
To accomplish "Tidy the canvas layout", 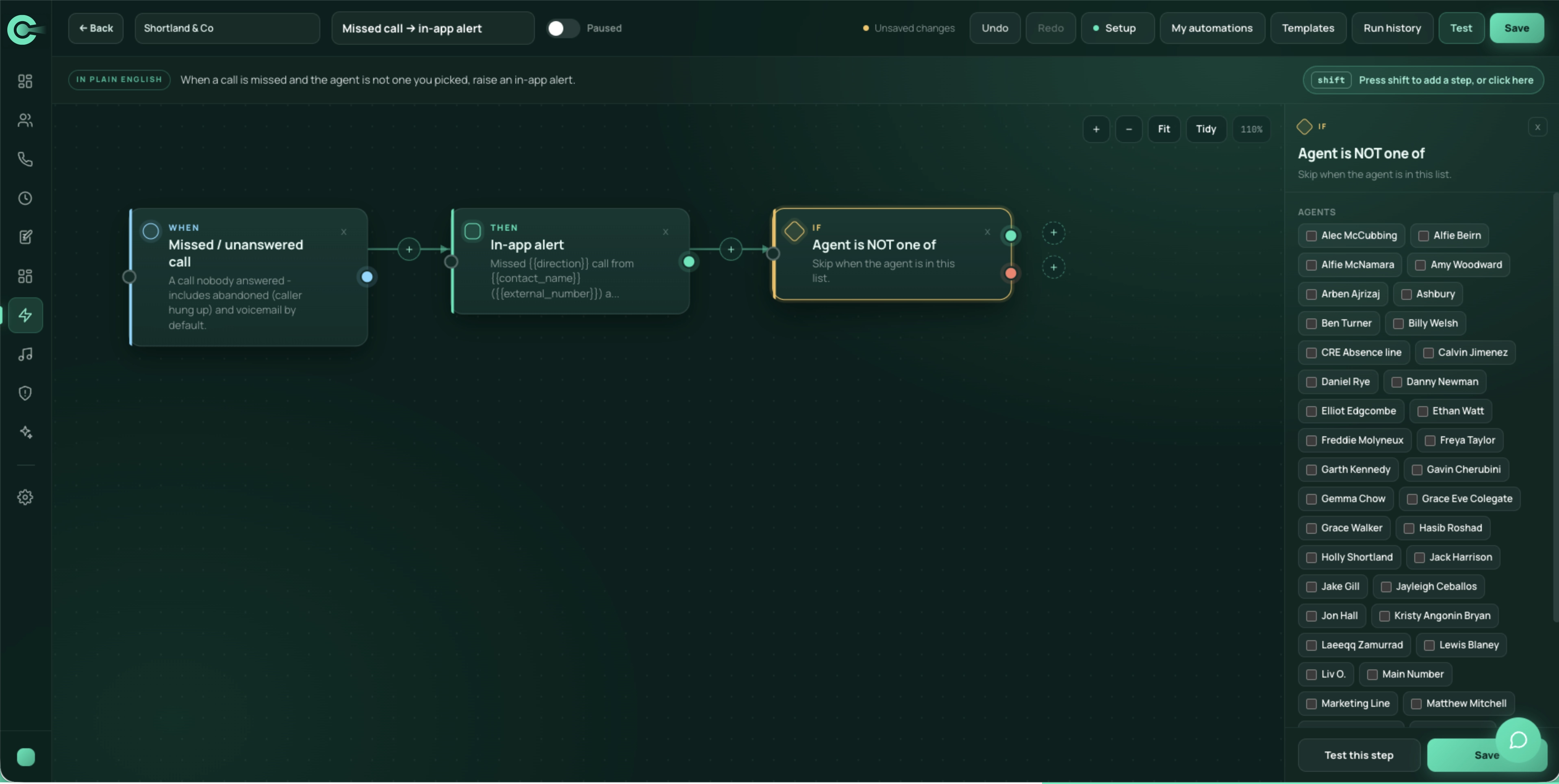I will click(x=1205, y=129).
